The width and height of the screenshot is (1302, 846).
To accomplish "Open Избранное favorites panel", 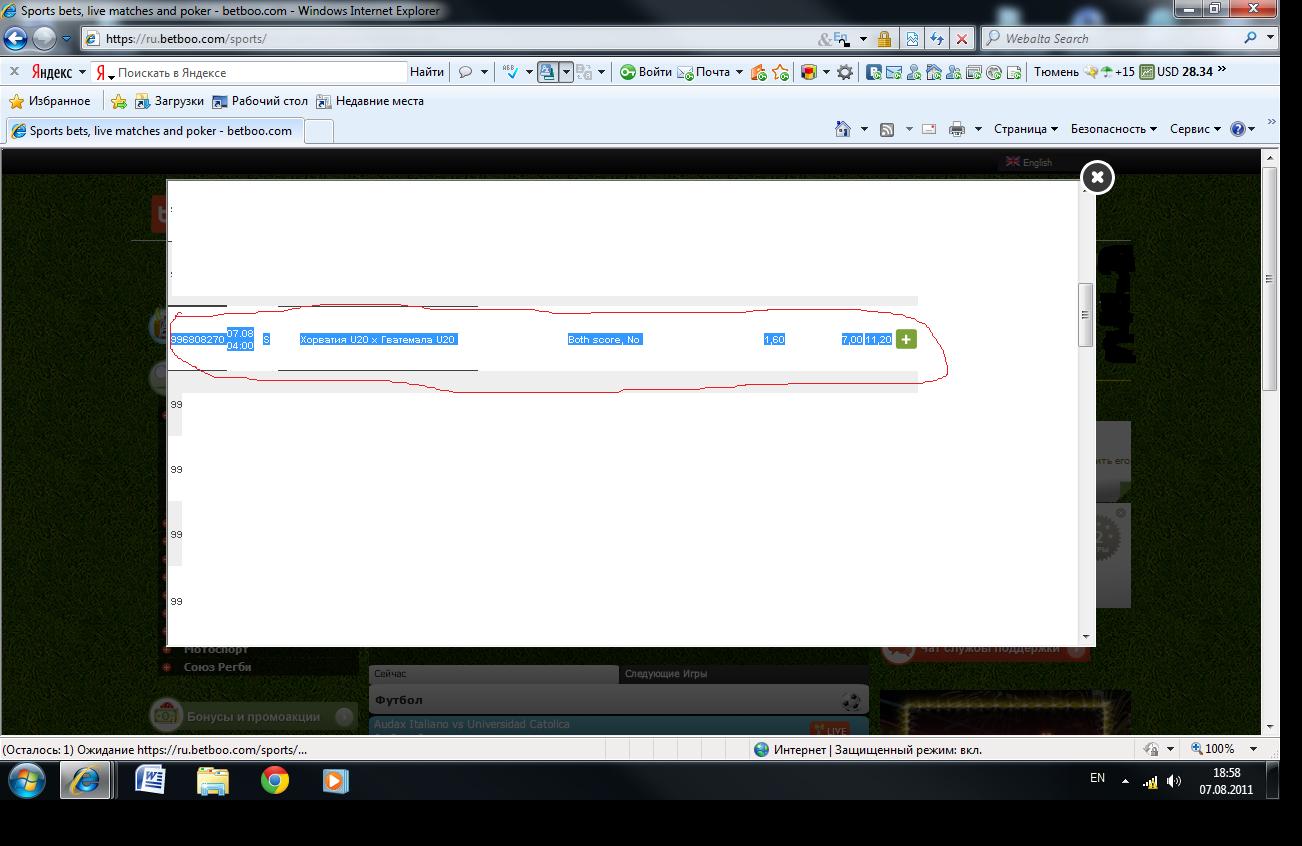I will point(49,101).
